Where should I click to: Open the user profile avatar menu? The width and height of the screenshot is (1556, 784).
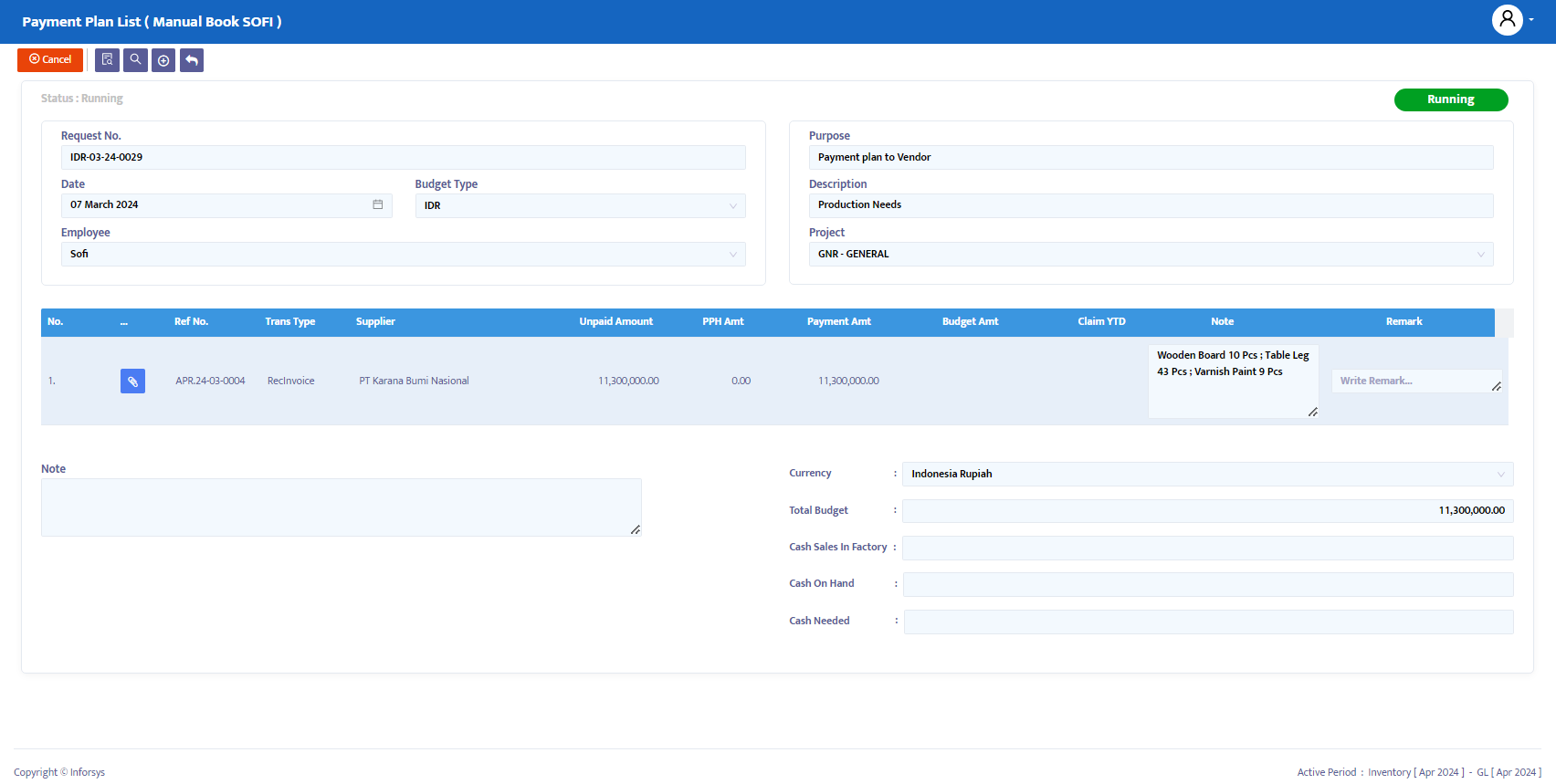click(1508, 19)
